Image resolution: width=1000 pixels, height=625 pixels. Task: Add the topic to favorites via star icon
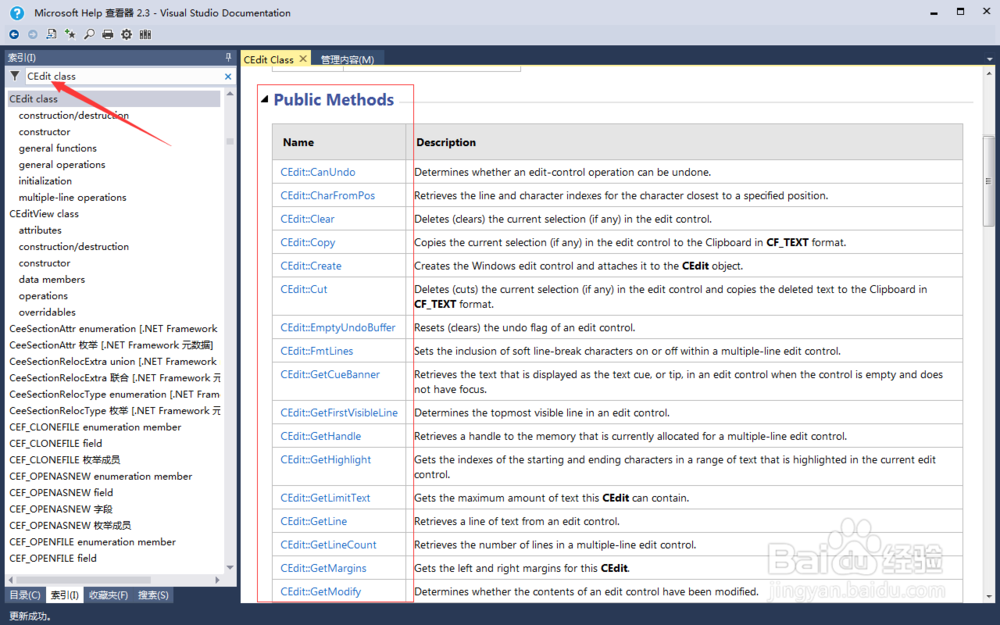[x=70, y=34]
